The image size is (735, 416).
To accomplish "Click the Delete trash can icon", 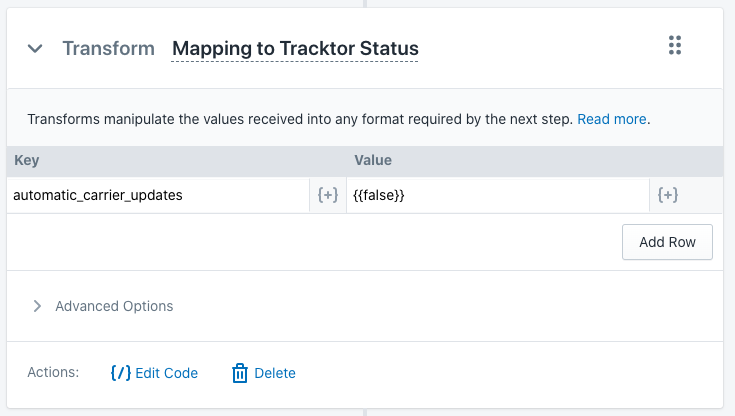I will tap(240, 373).
